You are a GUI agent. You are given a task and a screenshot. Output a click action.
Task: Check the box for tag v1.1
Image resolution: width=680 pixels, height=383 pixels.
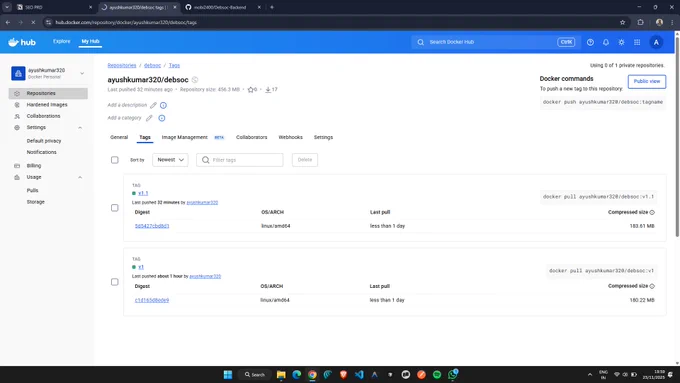[114, 208]
